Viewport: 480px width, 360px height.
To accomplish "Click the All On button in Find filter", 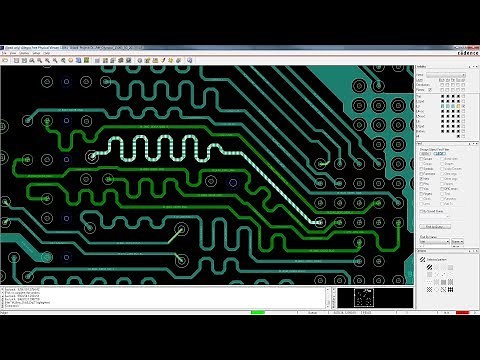I will [425, 154].
